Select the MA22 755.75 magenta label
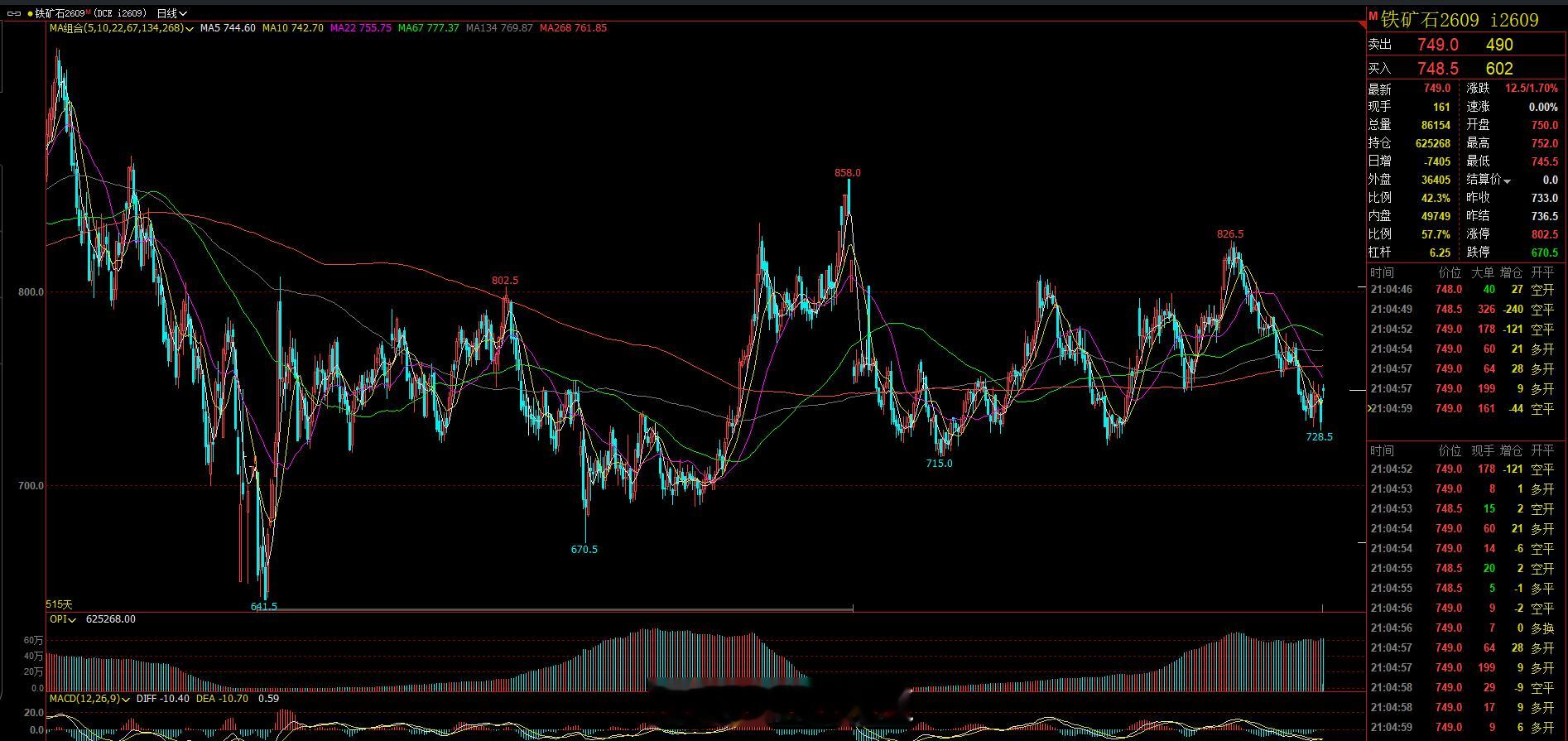The width and height of the screenshot is (1568, 741). tap(361, 28)
